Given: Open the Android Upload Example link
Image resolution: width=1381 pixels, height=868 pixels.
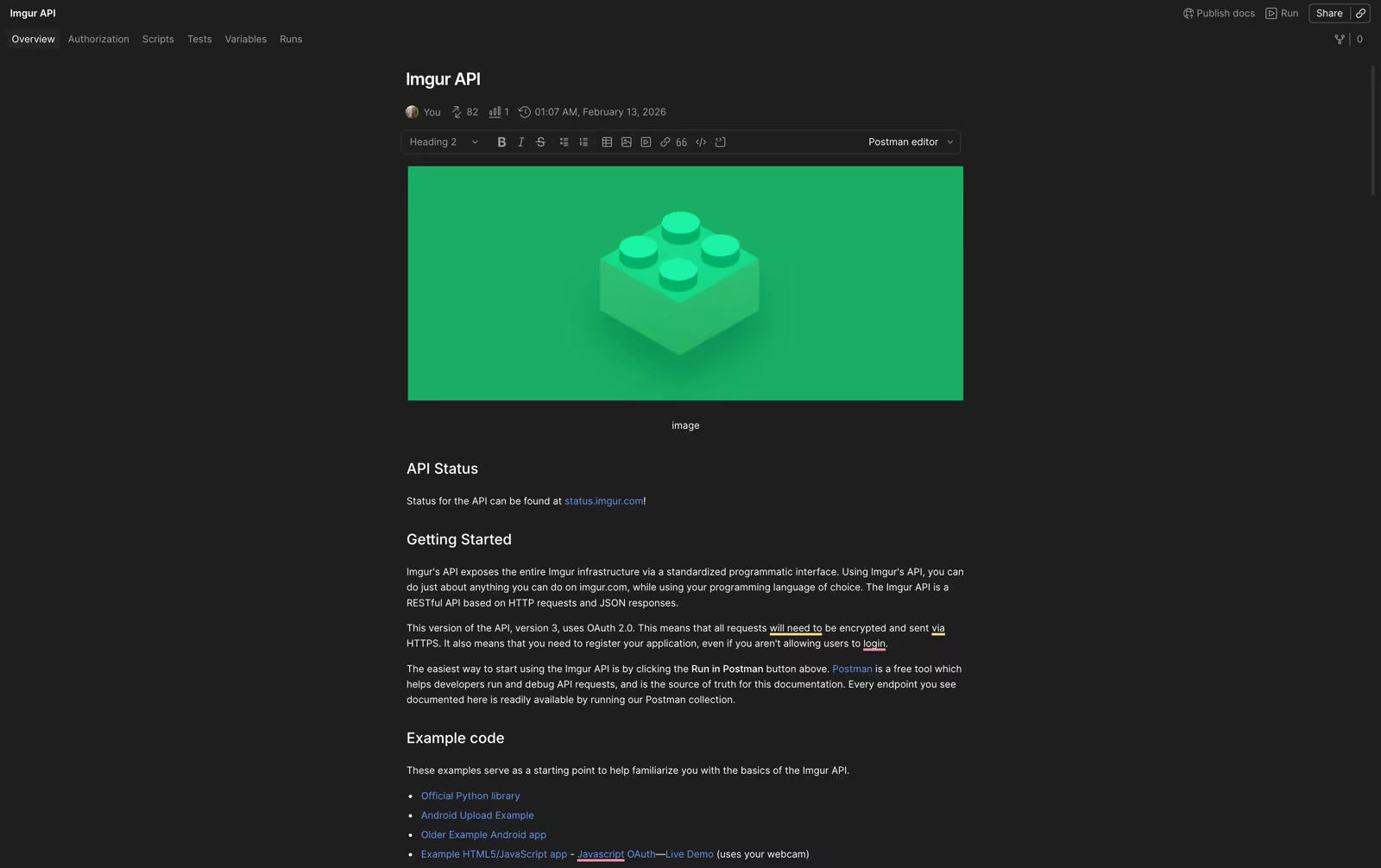Looking at the screenshot, I should 477,815.
